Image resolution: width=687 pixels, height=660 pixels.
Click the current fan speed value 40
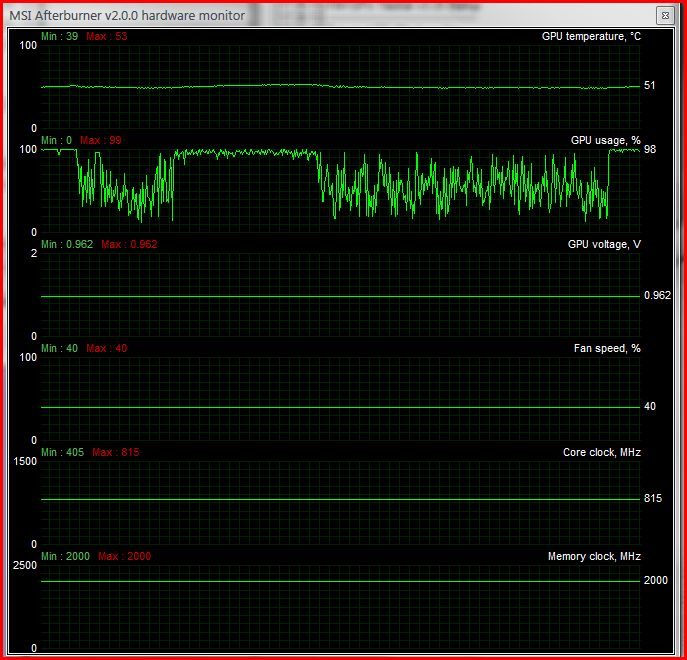pyautogui.click(x=650, y=406)
